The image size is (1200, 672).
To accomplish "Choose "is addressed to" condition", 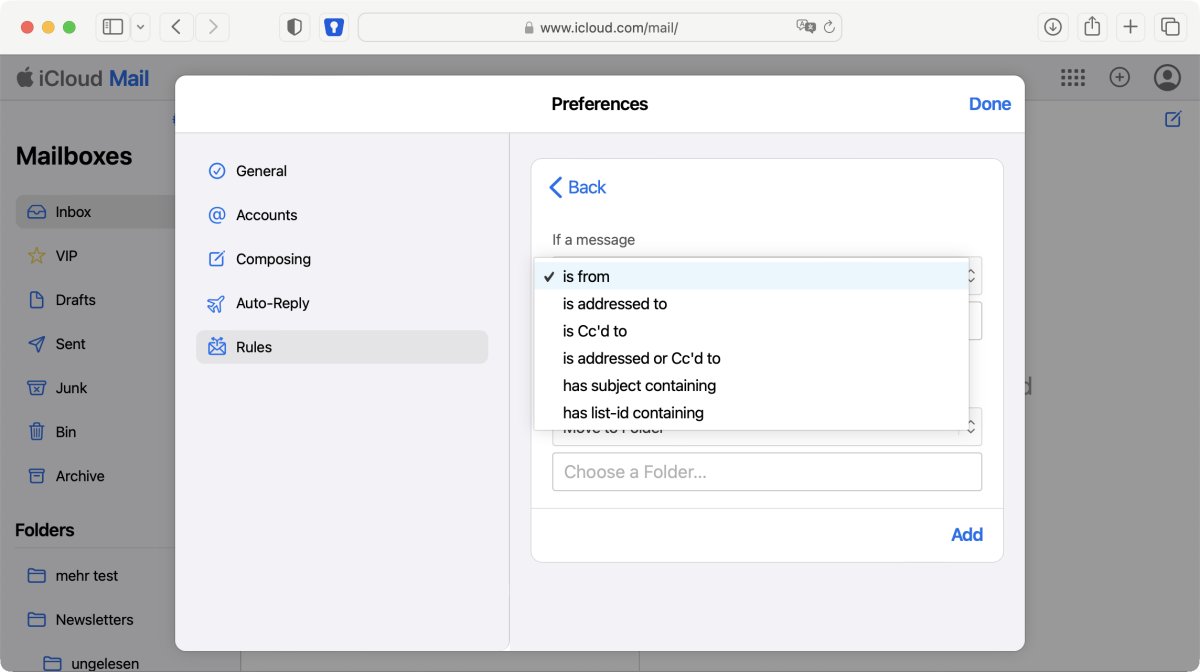I will click(x=614, y=304).
